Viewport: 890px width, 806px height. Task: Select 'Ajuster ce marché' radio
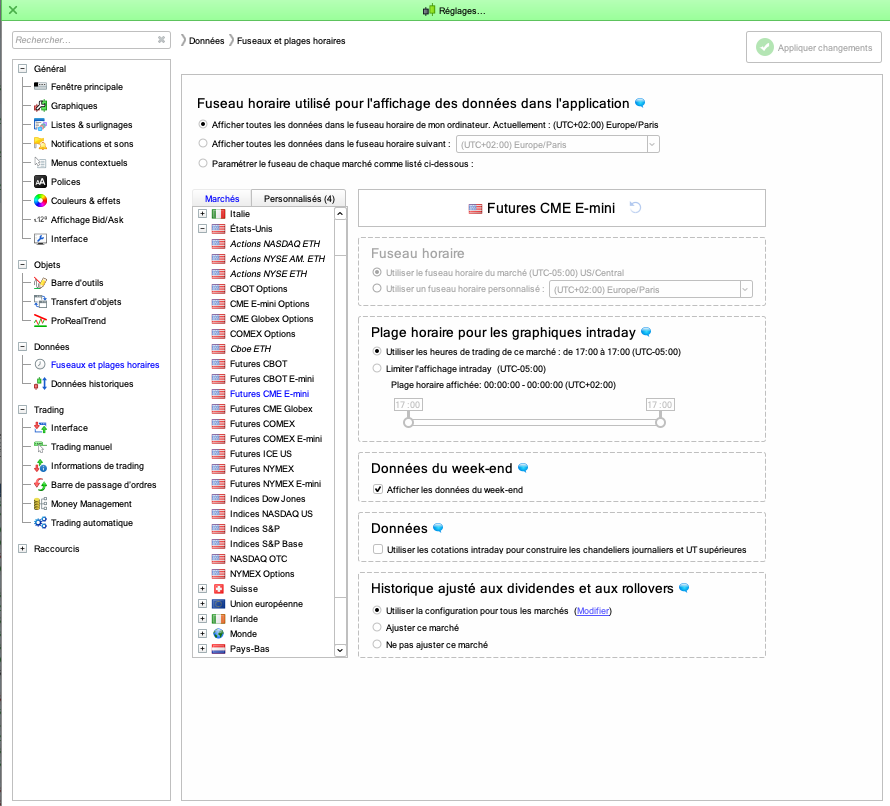377,627
